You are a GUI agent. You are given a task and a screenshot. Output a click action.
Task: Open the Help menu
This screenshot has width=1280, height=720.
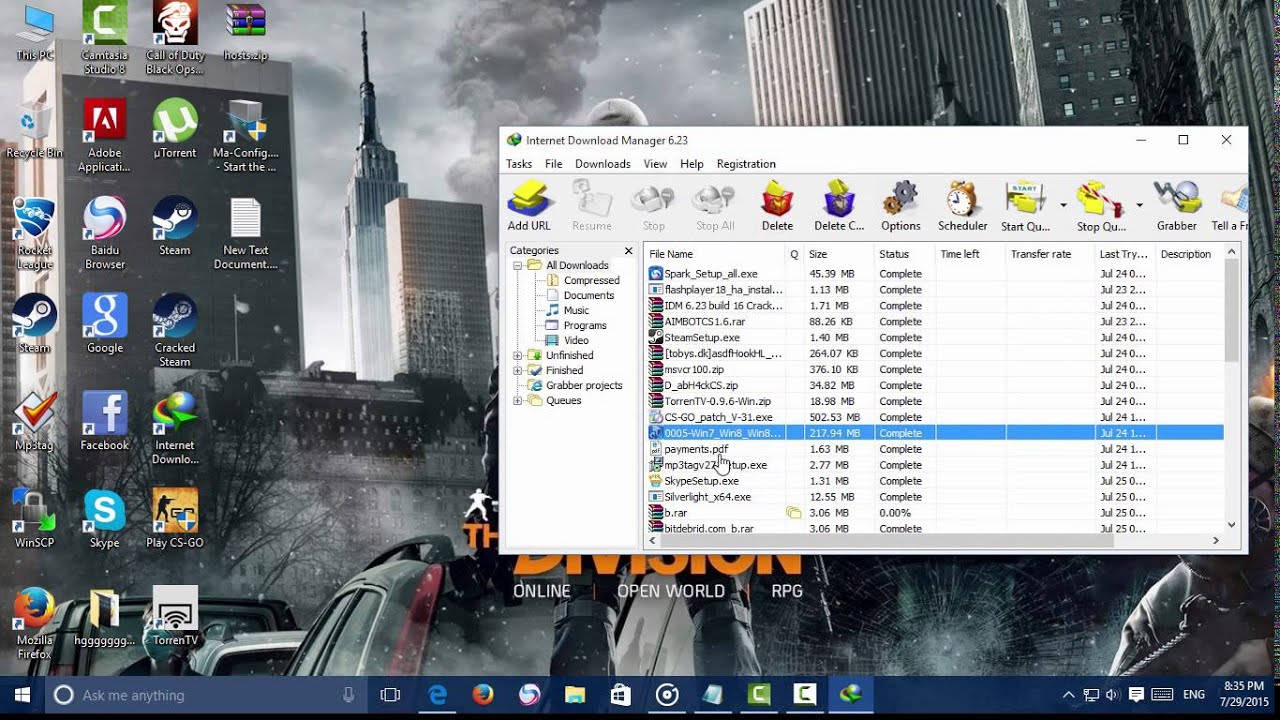click(x=692, y=164)
